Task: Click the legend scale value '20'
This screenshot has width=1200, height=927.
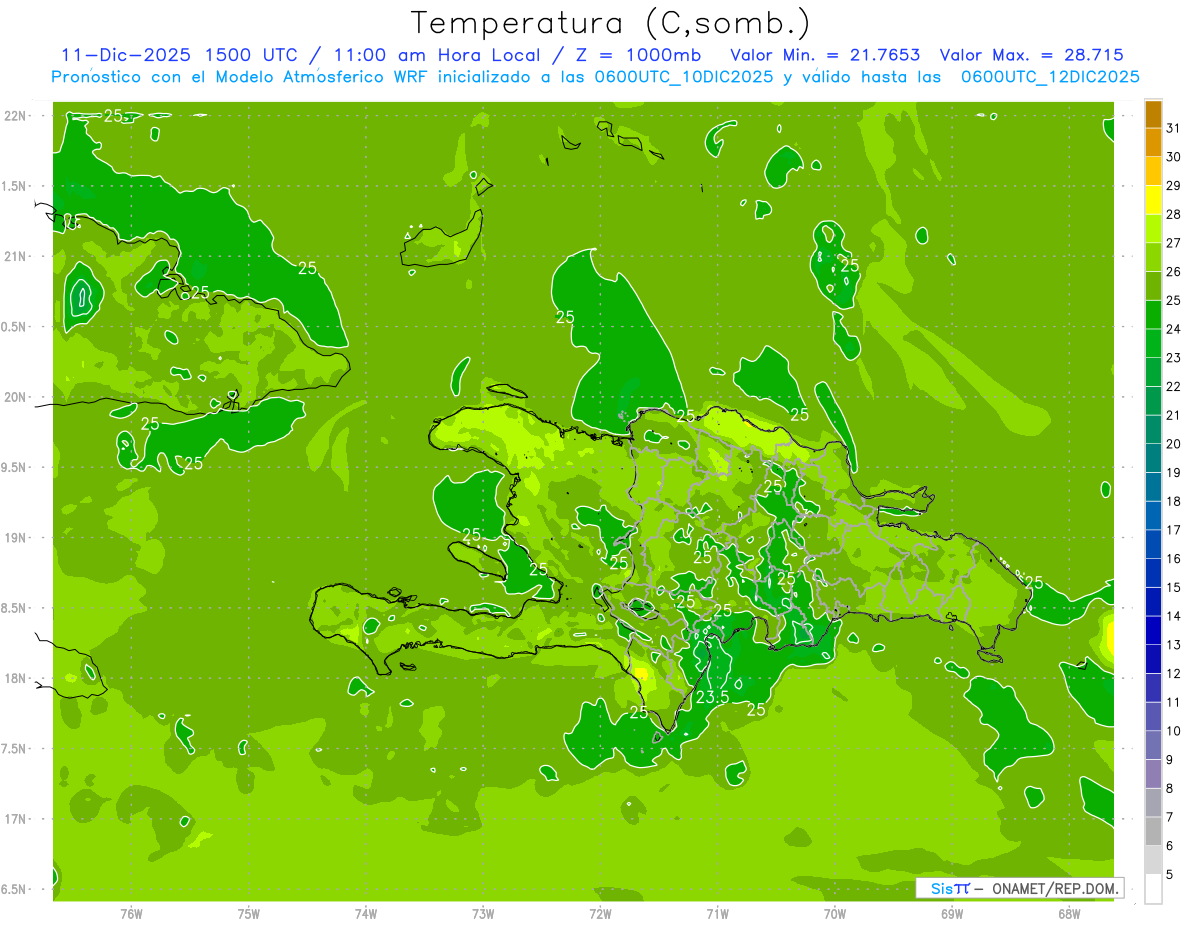Action: point(1173,444)
